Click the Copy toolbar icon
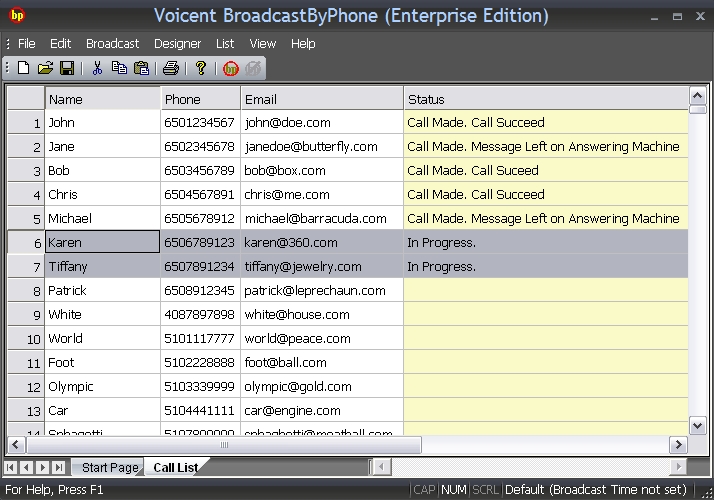The width and height of the screenshot is (714, 500). (x=119, y=68)
